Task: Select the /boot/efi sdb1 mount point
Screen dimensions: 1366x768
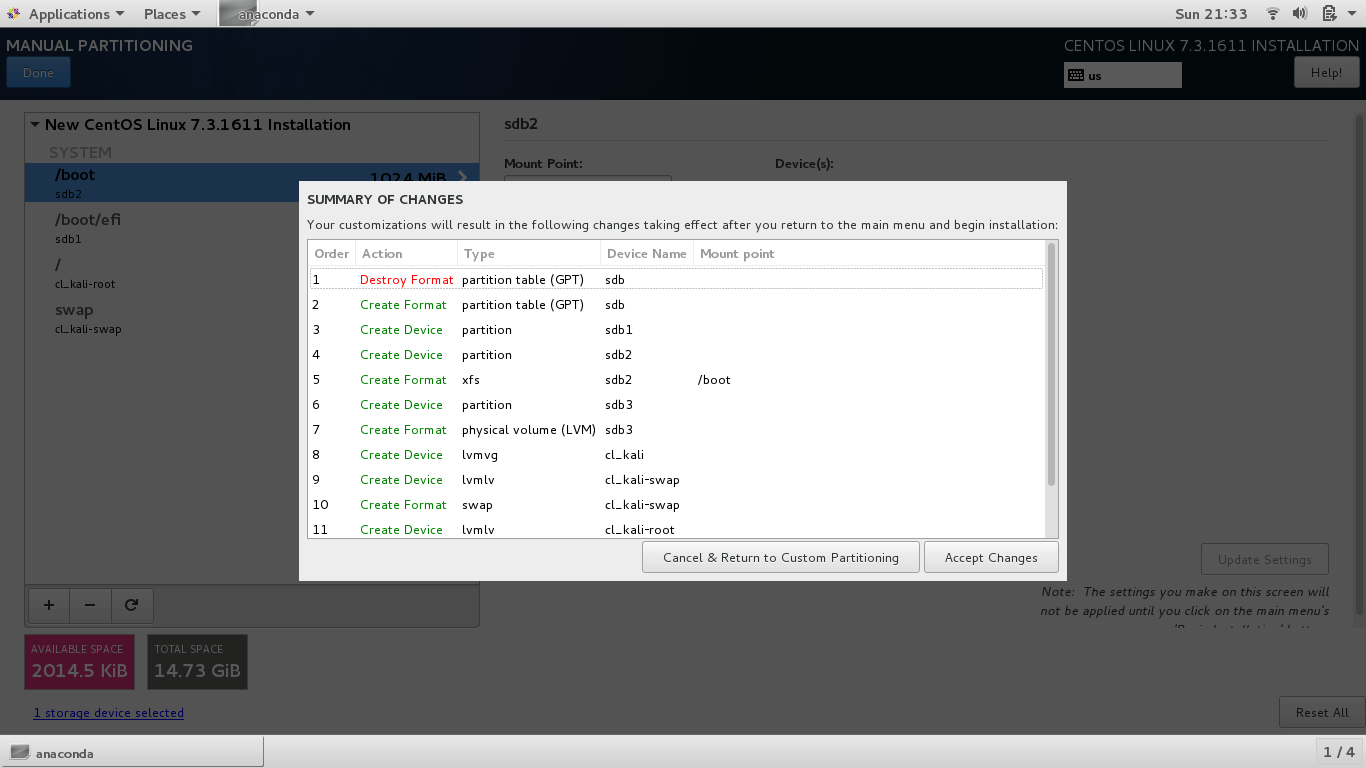Action: [252, 228]
